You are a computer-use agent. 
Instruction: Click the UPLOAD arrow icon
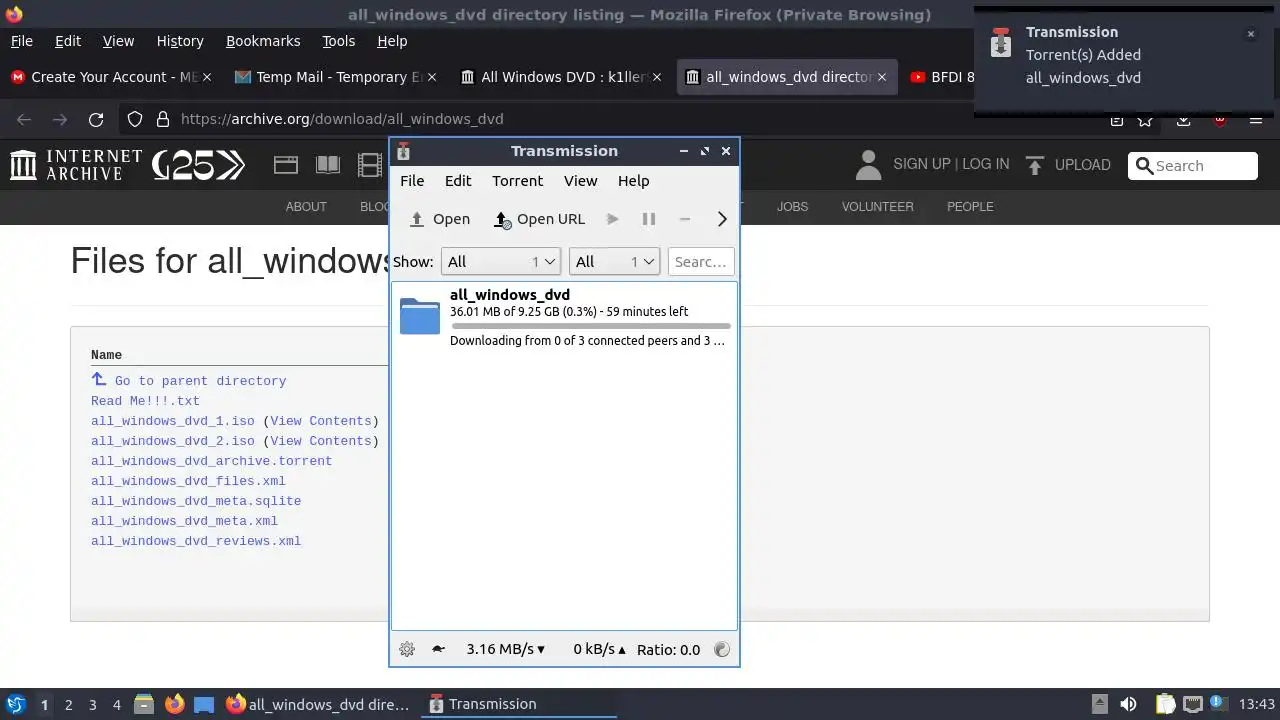click(1035, 165)
